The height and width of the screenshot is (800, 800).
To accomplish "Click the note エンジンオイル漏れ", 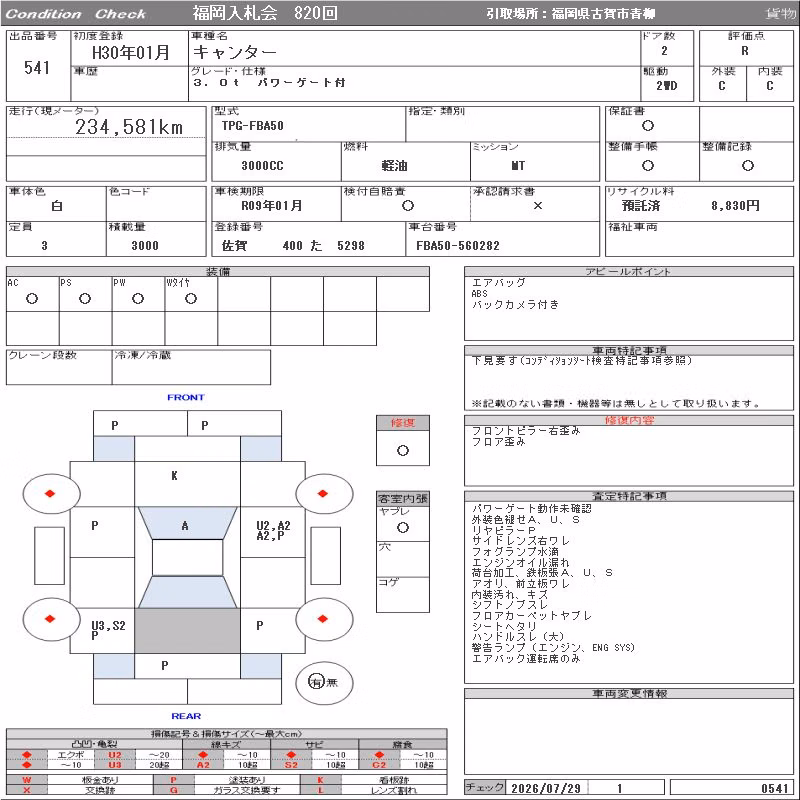I will click(520, 562).
